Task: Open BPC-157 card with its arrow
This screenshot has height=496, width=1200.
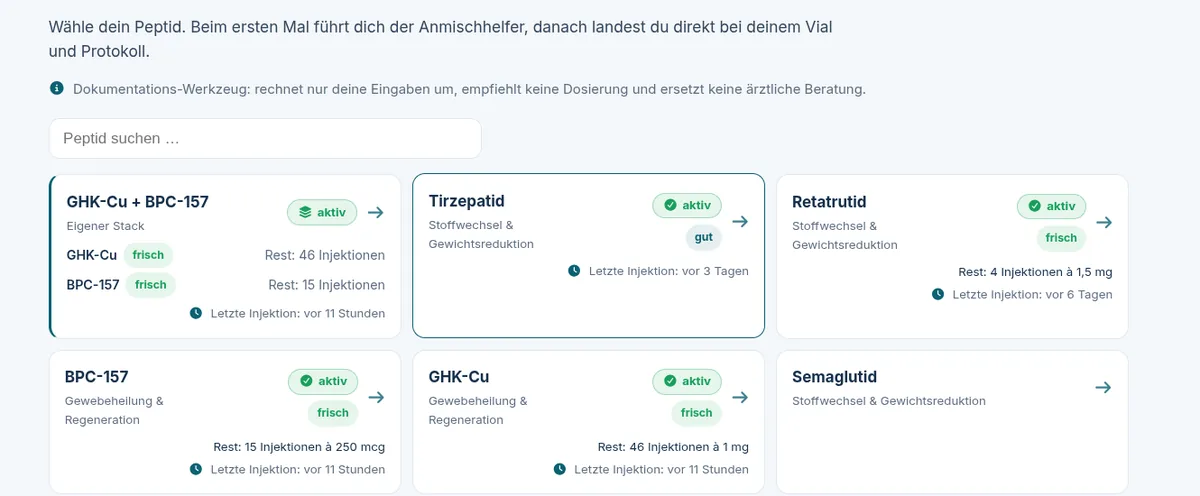Action: coord(376,397)
